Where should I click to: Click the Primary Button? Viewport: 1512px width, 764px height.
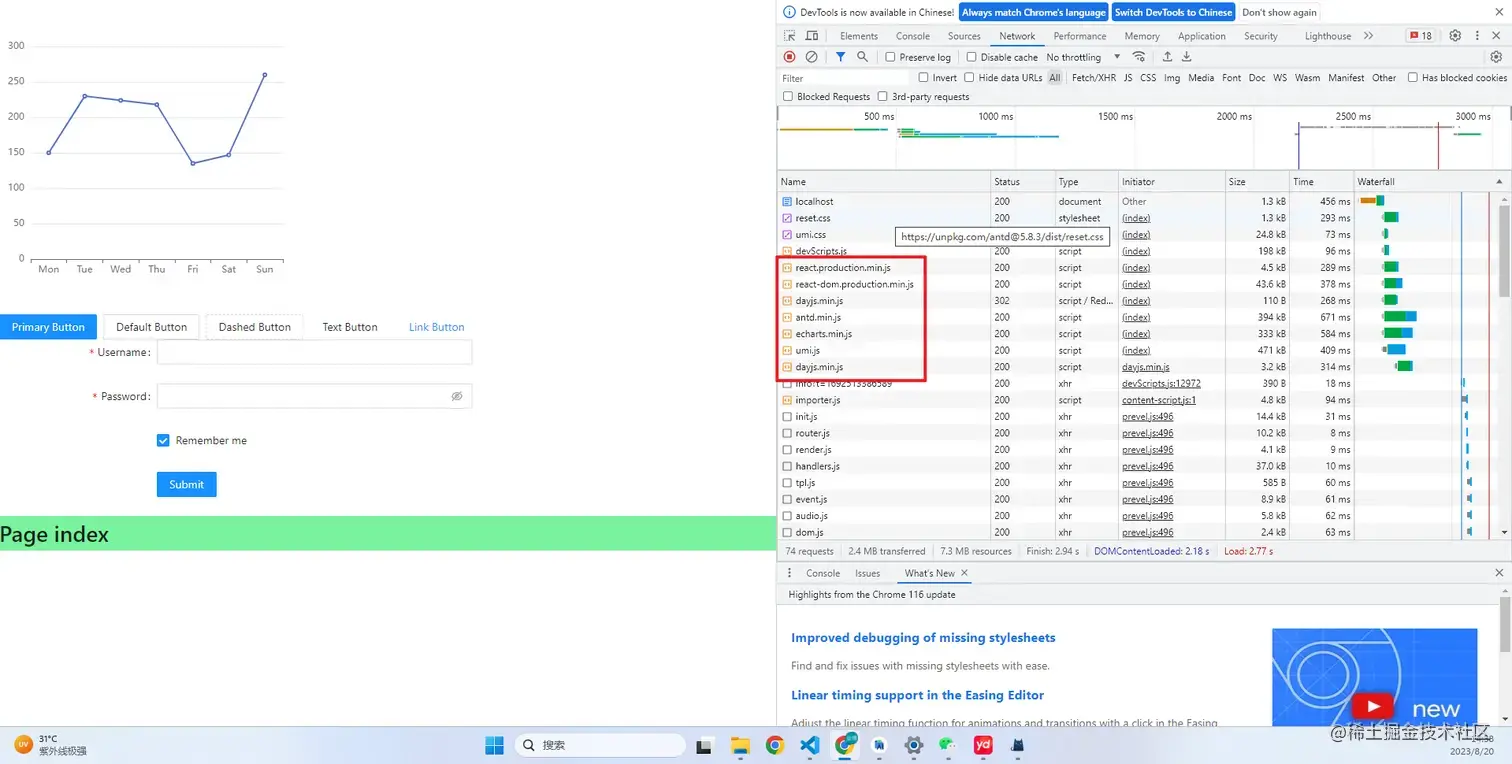click(48, 327)
